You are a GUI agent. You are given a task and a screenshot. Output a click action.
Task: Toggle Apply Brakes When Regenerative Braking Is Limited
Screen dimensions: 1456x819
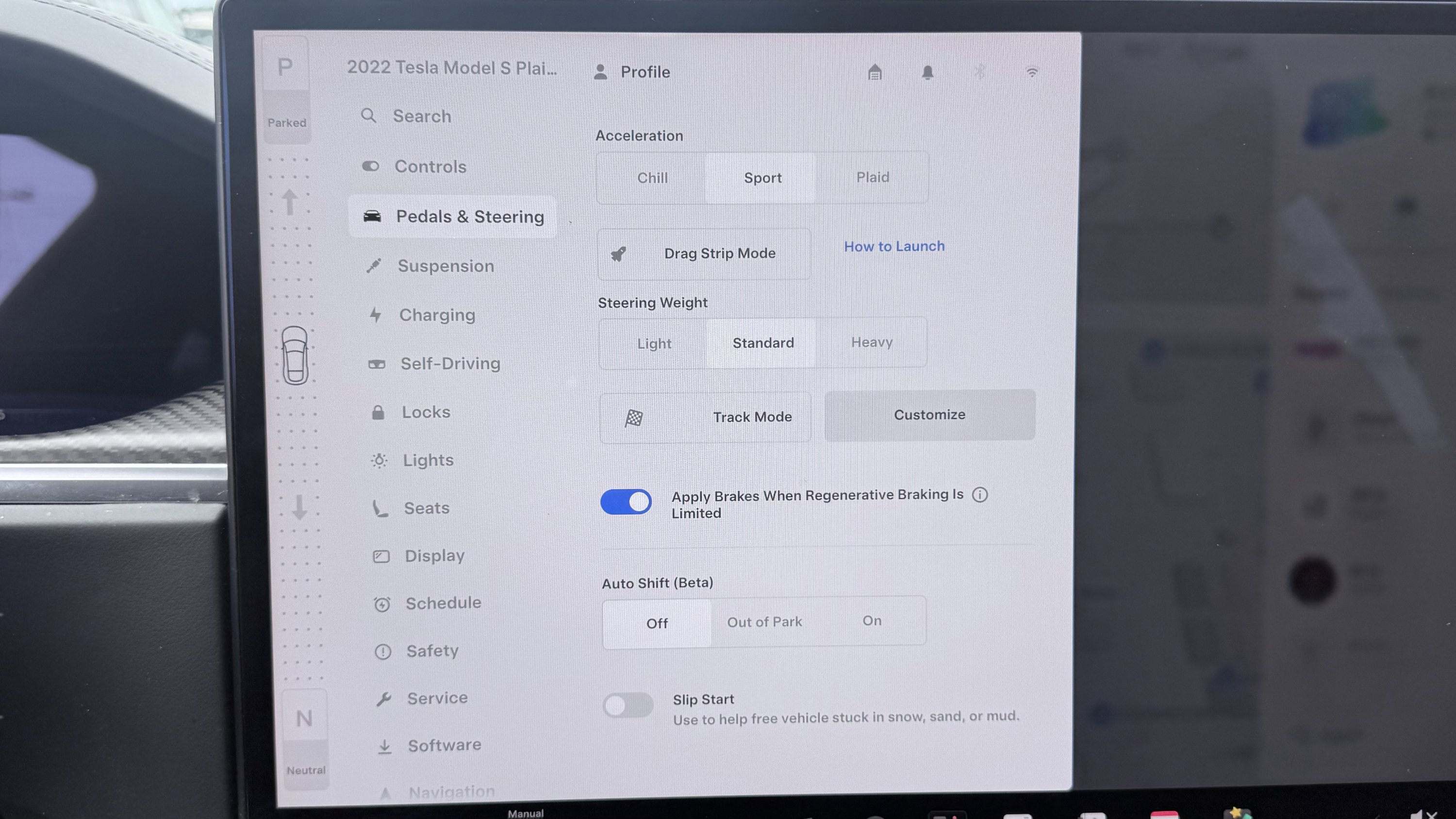point(626,502)
